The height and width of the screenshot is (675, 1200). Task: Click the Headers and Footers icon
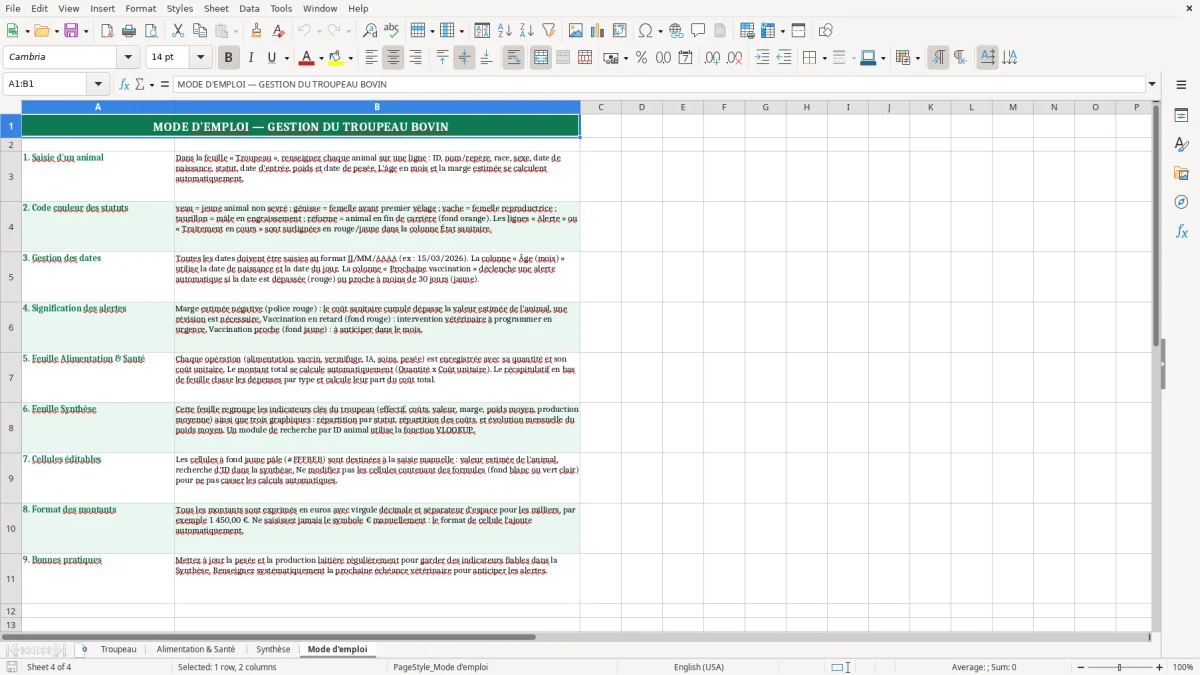(x=720, y=31)
